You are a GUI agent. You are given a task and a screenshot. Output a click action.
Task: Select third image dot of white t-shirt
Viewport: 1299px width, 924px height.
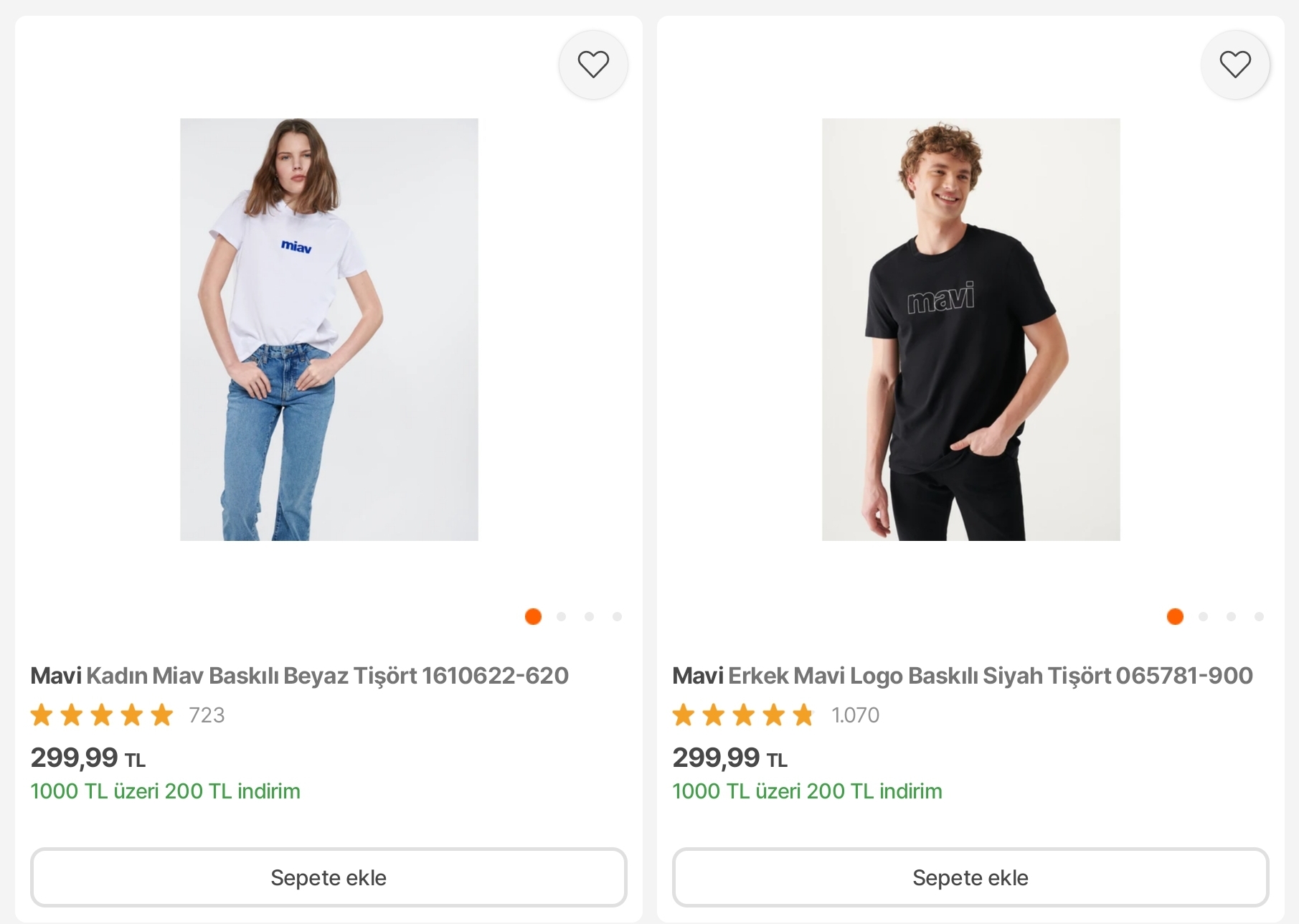coord(589,616)
